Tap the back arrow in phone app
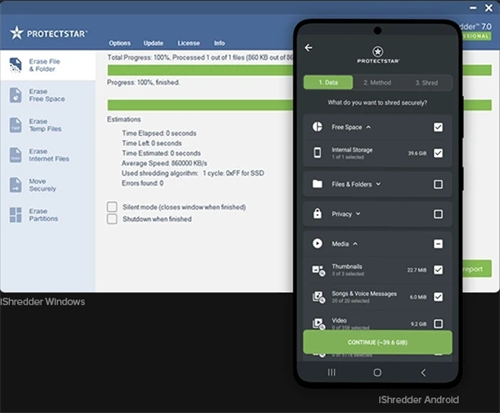 click(x=309, y=48)
